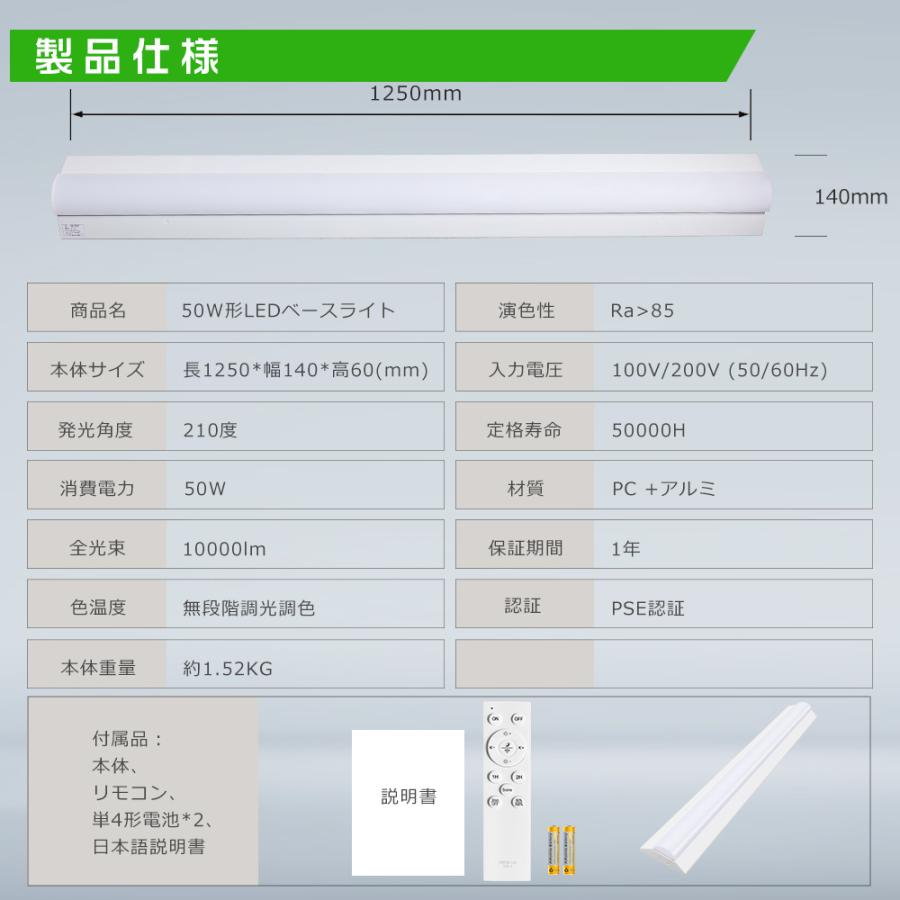Image resolution: width=900 pixels, height=900 pixels.
Task: Click the 認証 label cell
Action: point(525,604)
